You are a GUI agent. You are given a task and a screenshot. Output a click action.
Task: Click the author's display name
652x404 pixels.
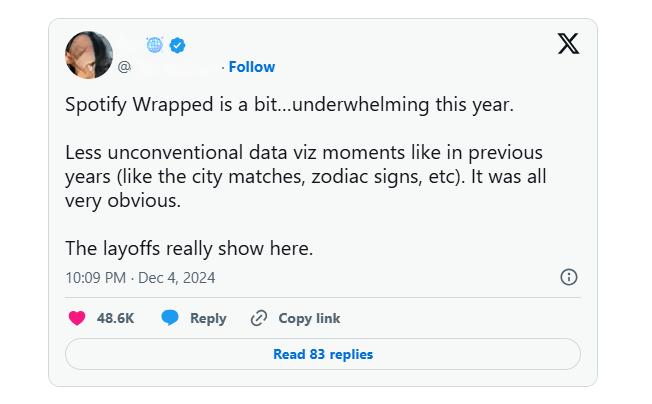pyautogui.click(x=130, y=44)
